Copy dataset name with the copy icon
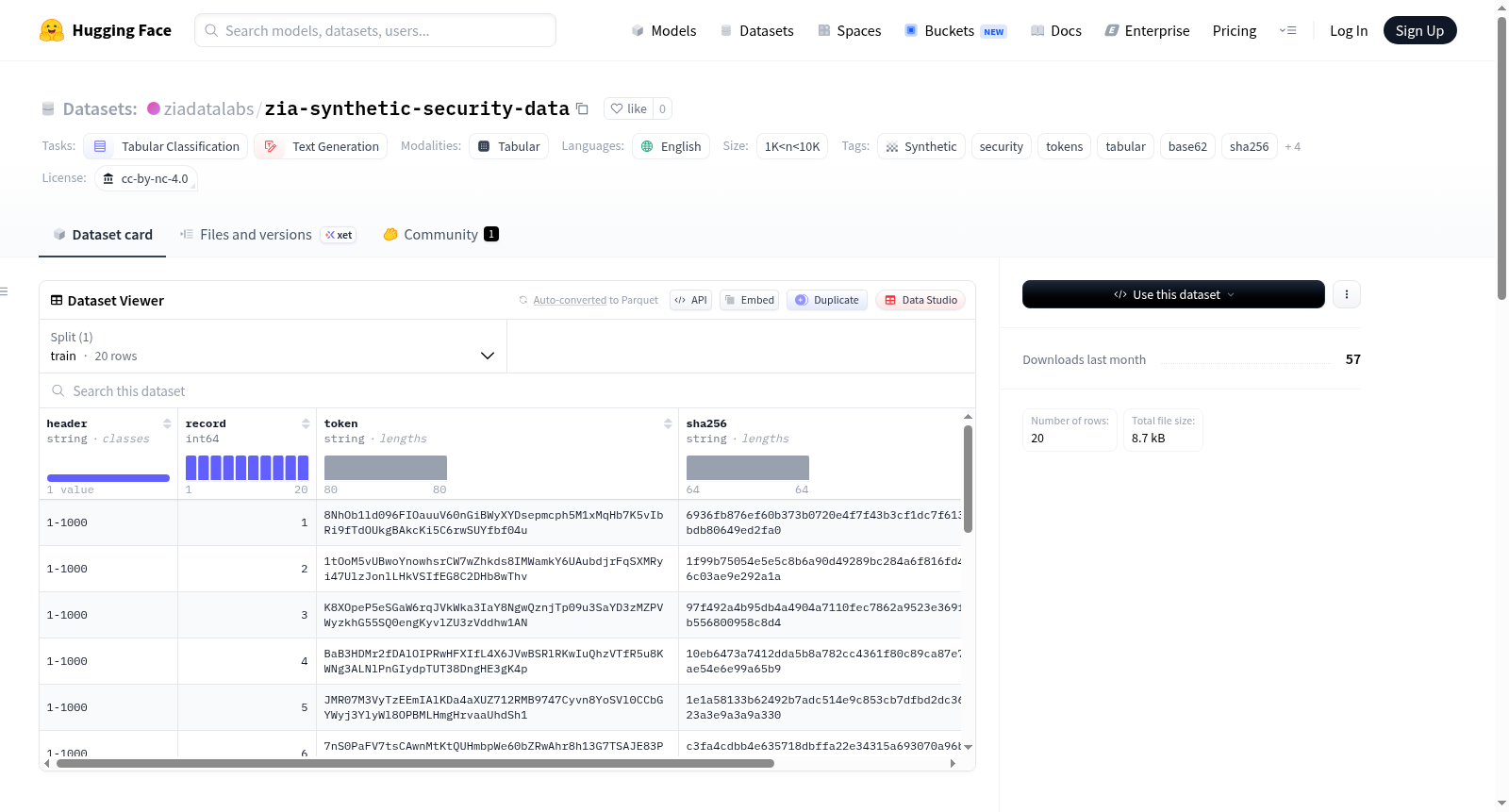1509x812 pixels. [582, 108]
